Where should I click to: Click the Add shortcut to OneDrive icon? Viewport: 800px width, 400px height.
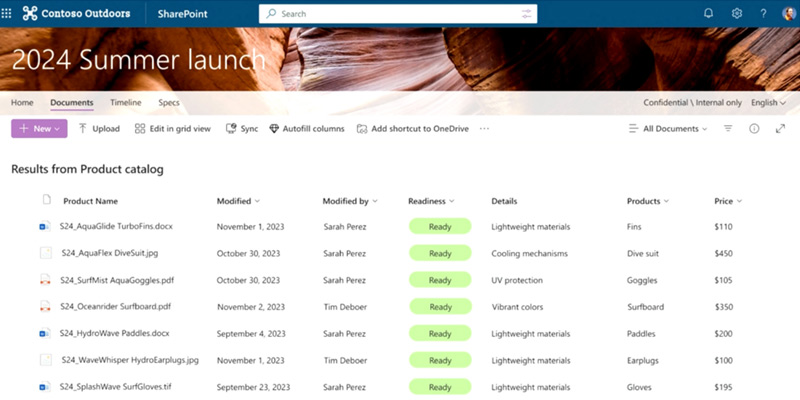(362, 129)
